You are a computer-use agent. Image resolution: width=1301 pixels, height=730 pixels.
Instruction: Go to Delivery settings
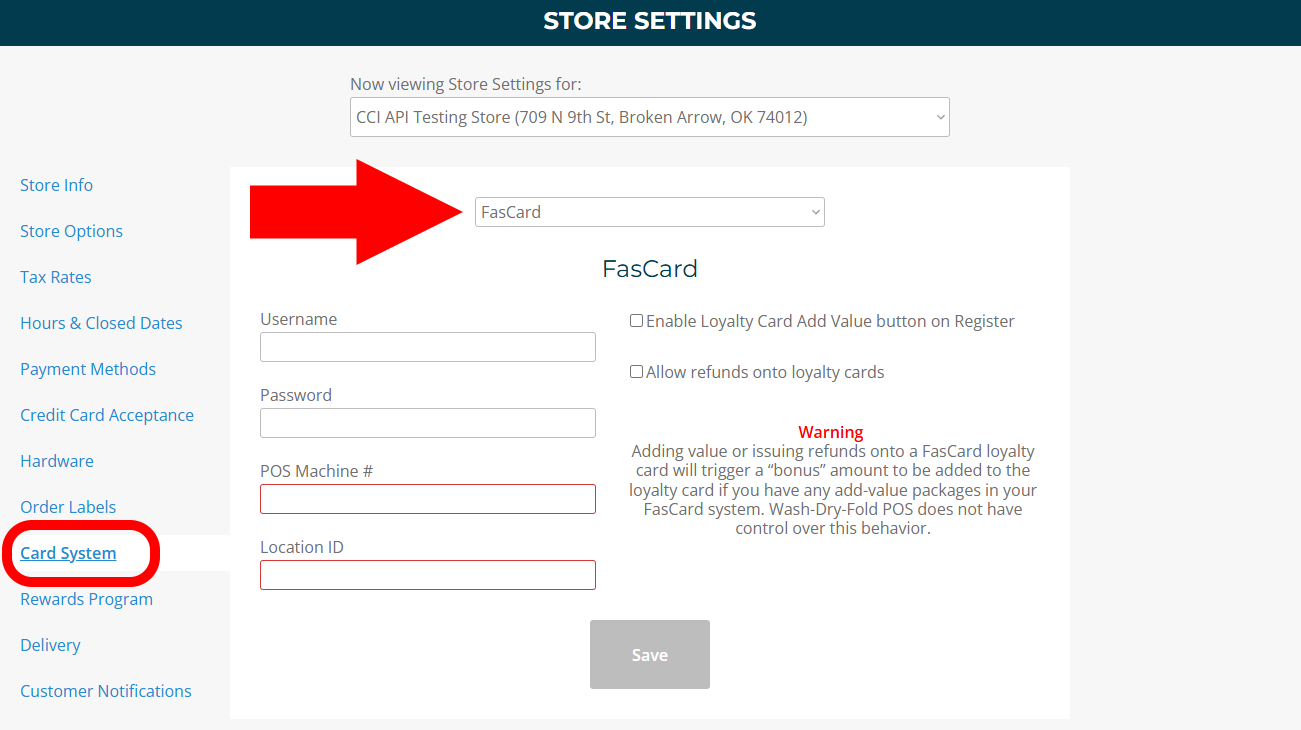click(x=50, y=645)
